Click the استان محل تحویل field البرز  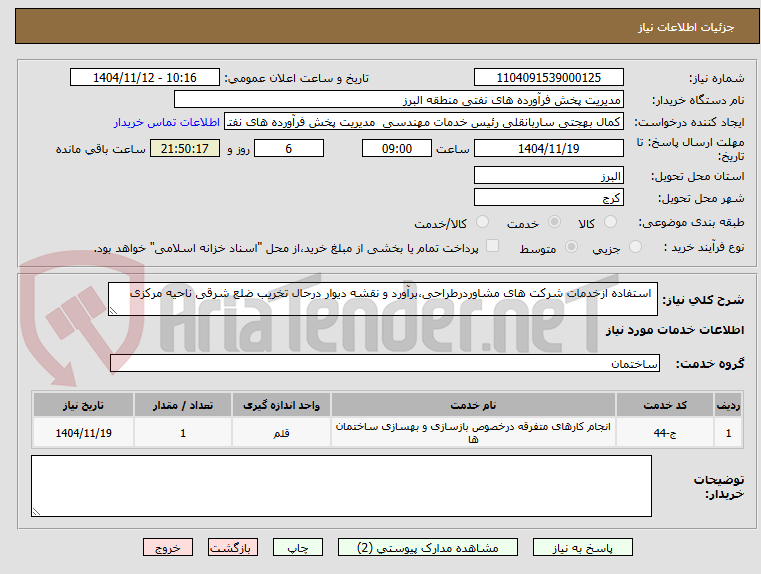tap(548, 176)
